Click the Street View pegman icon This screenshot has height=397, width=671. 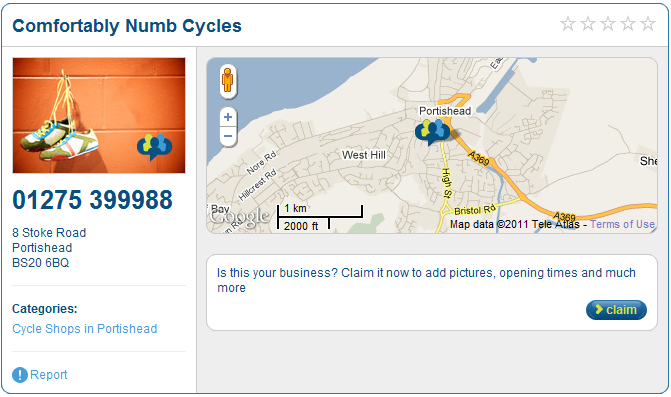coord(228,81)
